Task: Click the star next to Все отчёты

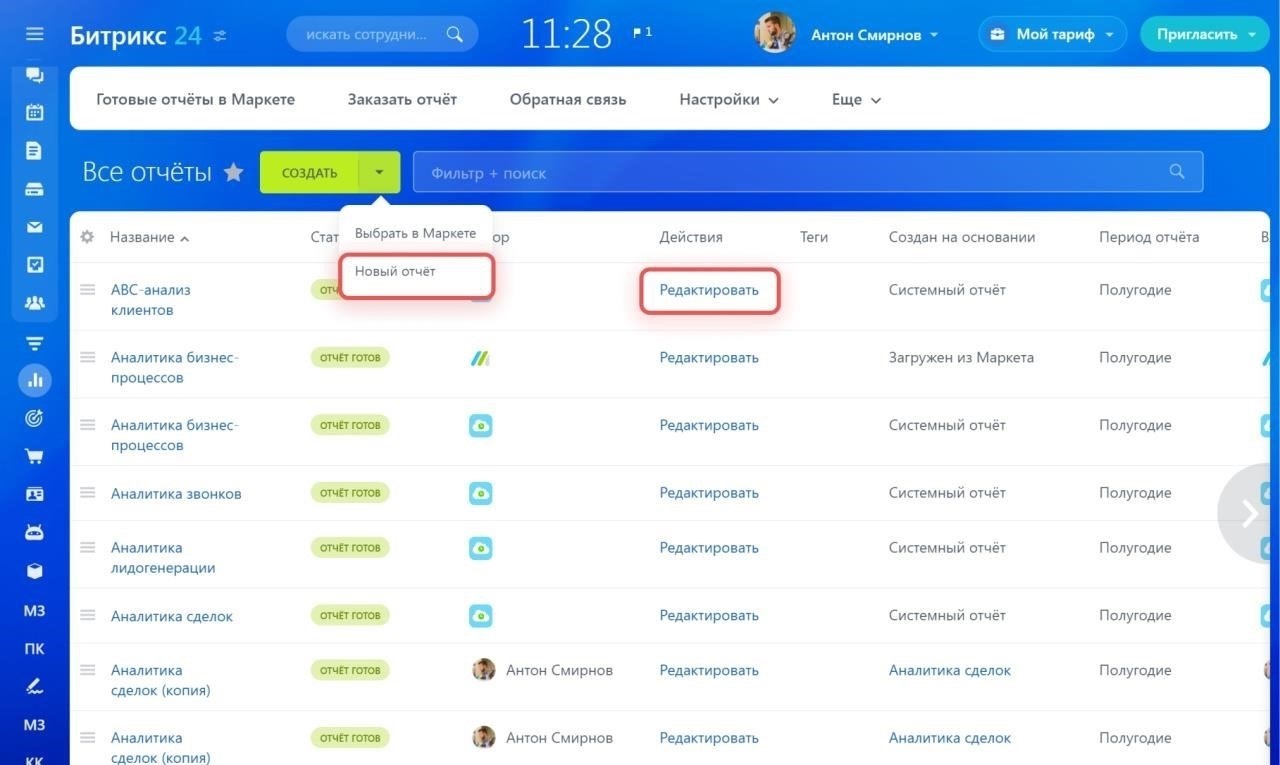Action: 233,172
